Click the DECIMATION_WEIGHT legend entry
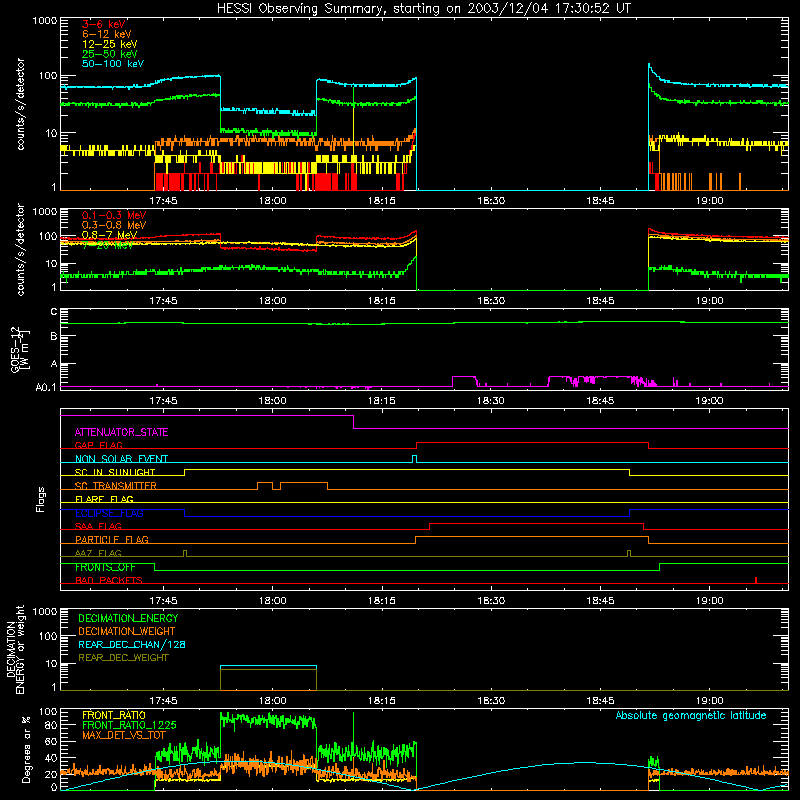 (x=127, y=632)
